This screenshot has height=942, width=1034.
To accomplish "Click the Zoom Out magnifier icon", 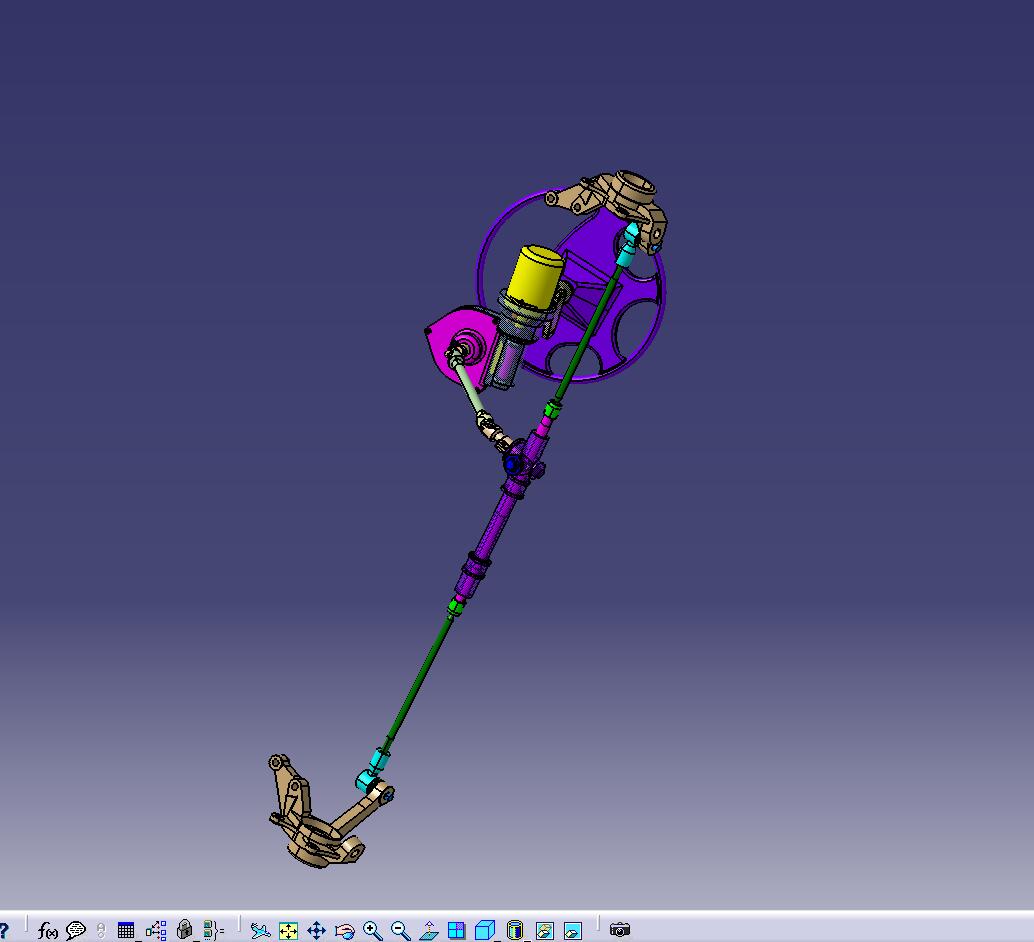I will (399, 930).
